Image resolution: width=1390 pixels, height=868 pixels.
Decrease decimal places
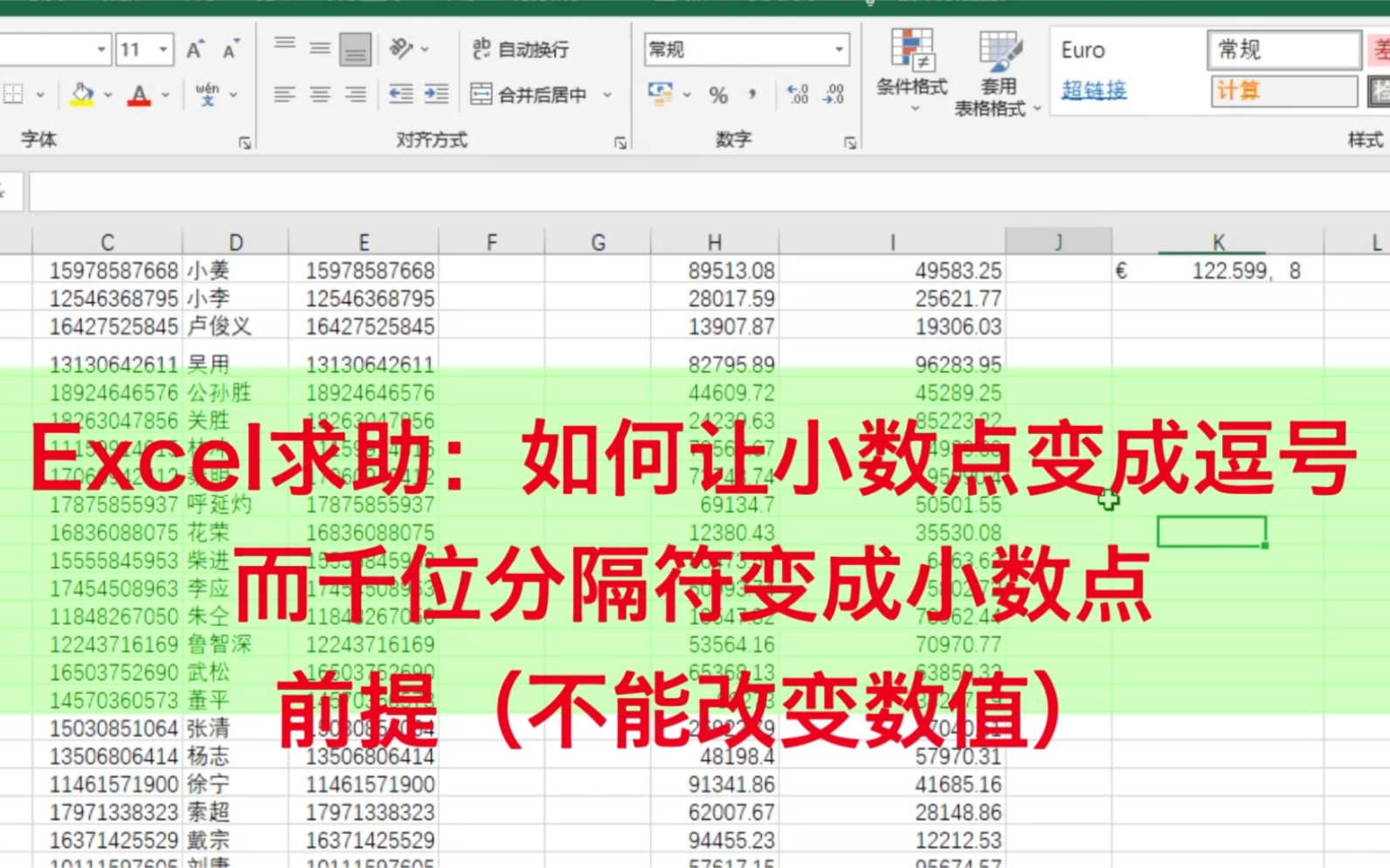point(833,94)
